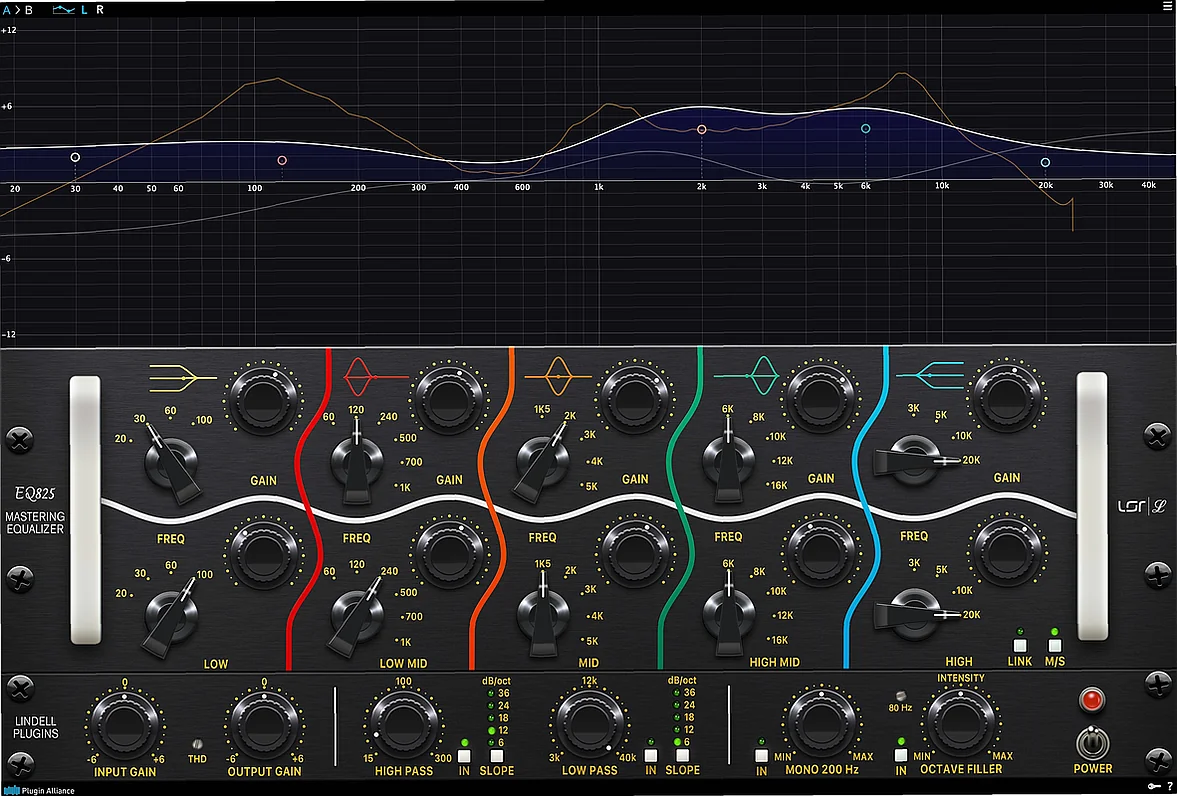Toggle the frequency analyzer curve icon
This screenshot has height=796, width=1177.
[62, 8]
